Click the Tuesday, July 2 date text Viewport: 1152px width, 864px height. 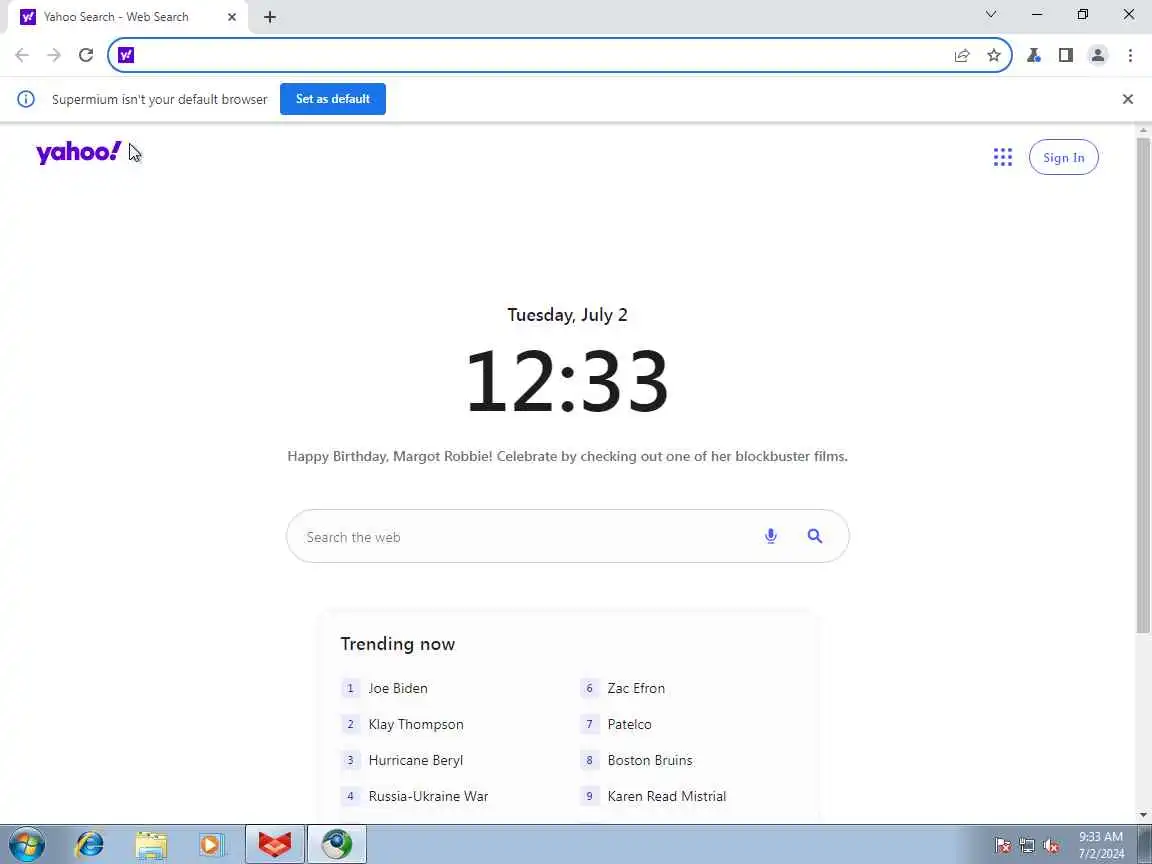(x=567, y=315)
